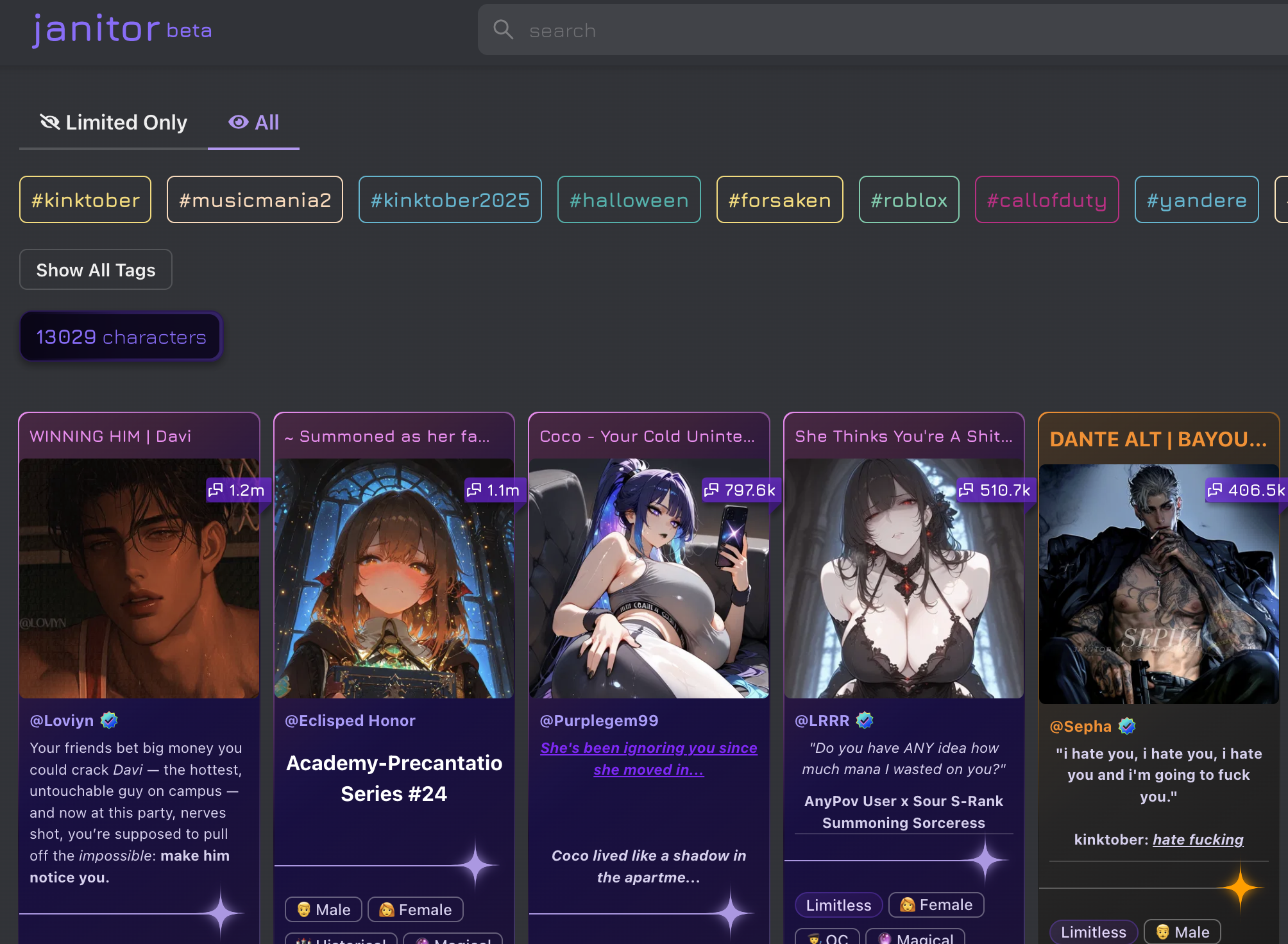
Task: Open the 13029 characters counter
Action: 121,337
